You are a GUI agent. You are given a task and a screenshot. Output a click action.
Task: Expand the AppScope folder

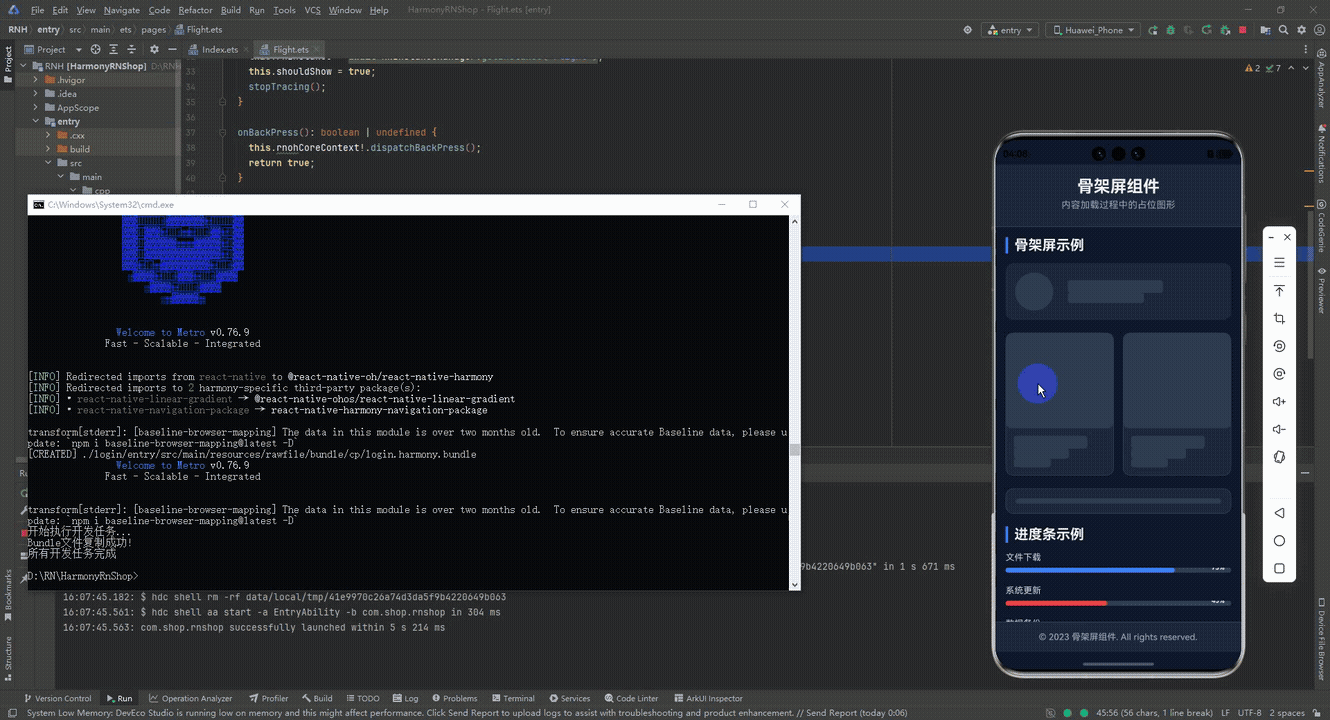(36, 108)
